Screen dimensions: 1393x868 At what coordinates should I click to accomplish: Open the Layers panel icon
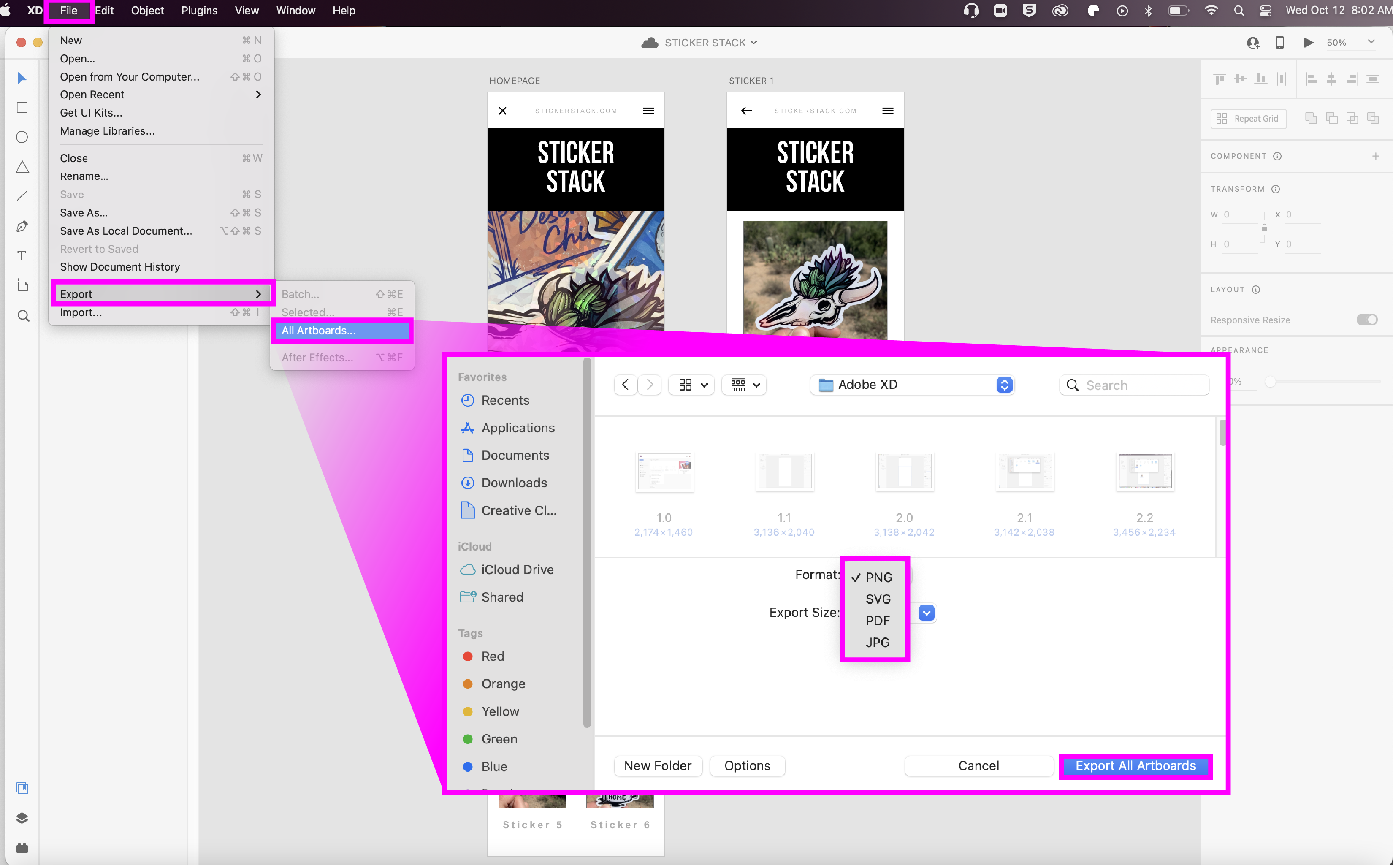[22, 818]
